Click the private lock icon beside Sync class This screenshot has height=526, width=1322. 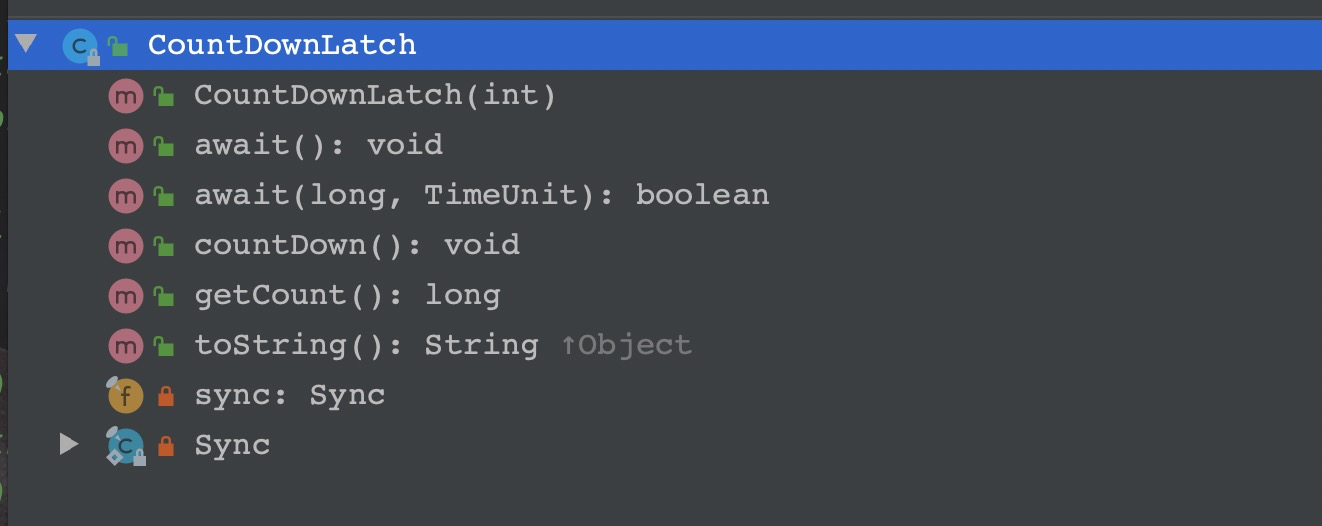point(165,447)
